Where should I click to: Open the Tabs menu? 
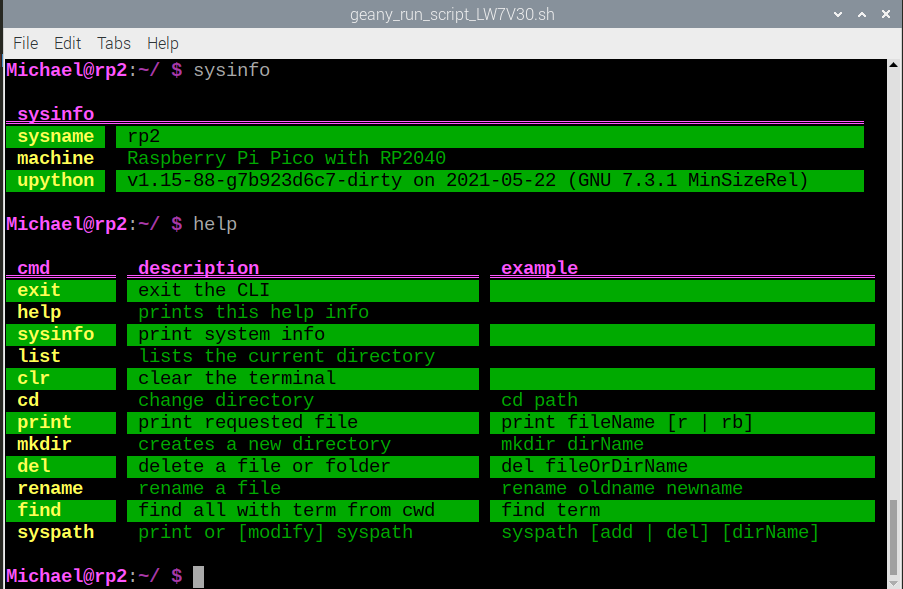113,43
